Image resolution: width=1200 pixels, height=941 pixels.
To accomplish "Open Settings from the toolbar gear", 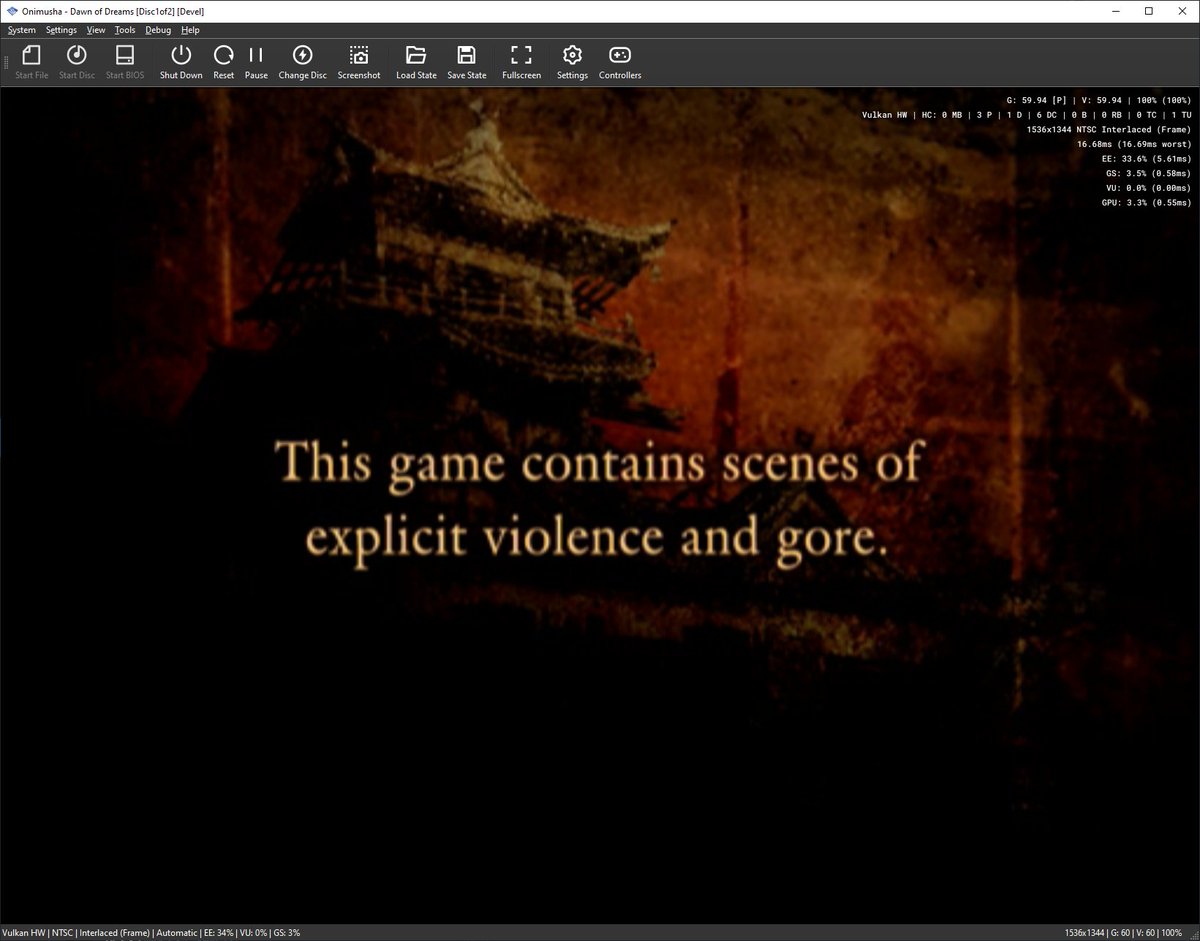I will tap(572, 62).
